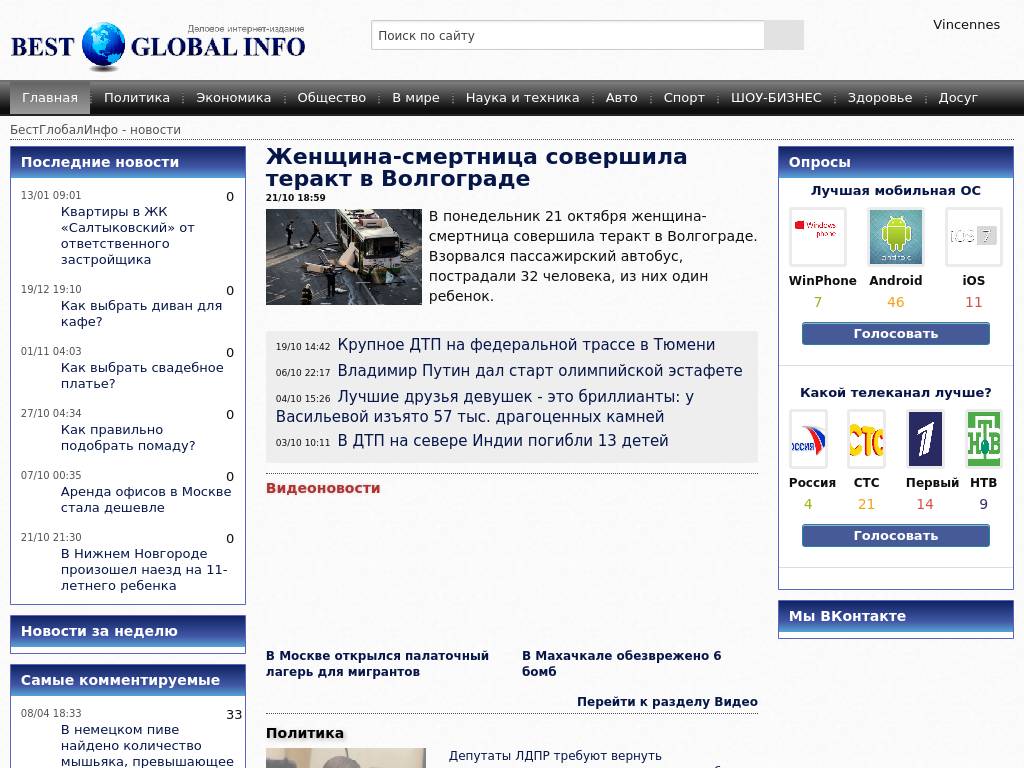Focus the site search field
The height and width of the screenshot is (768, 1024).
click(x=568, y=35)
